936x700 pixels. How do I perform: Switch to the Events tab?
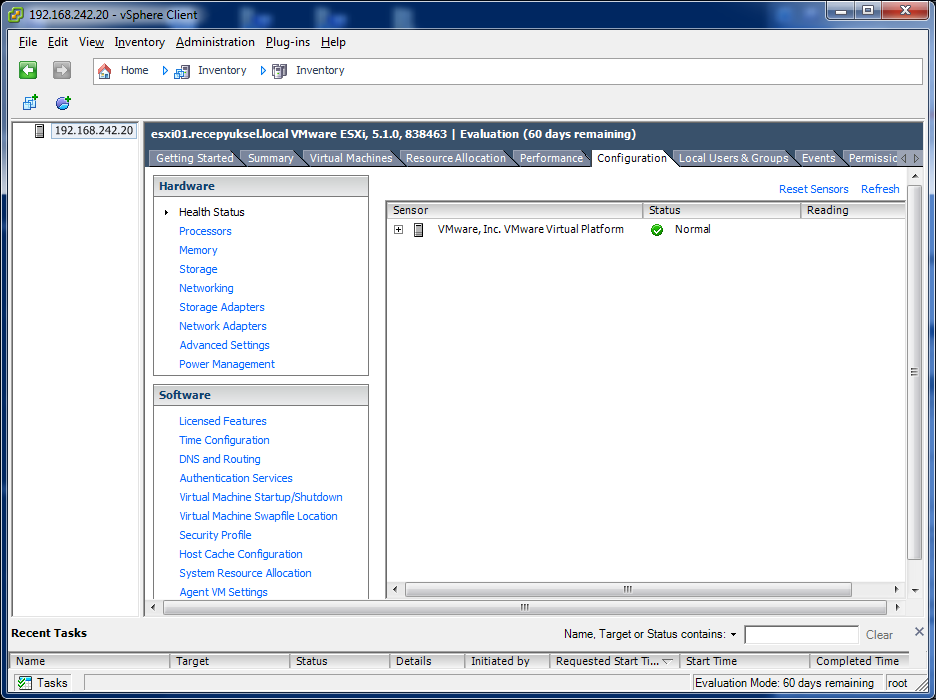click(818, 158)
